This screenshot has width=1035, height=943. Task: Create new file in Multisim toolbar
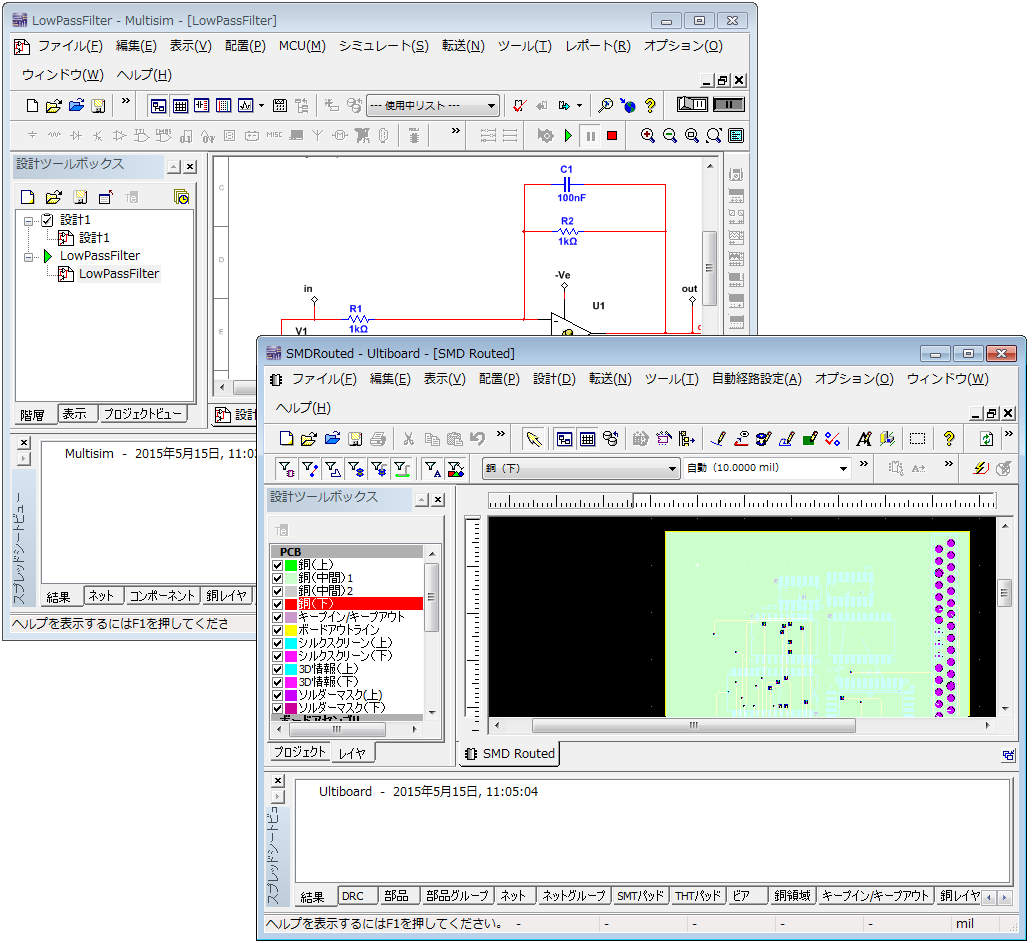[32, 106]
